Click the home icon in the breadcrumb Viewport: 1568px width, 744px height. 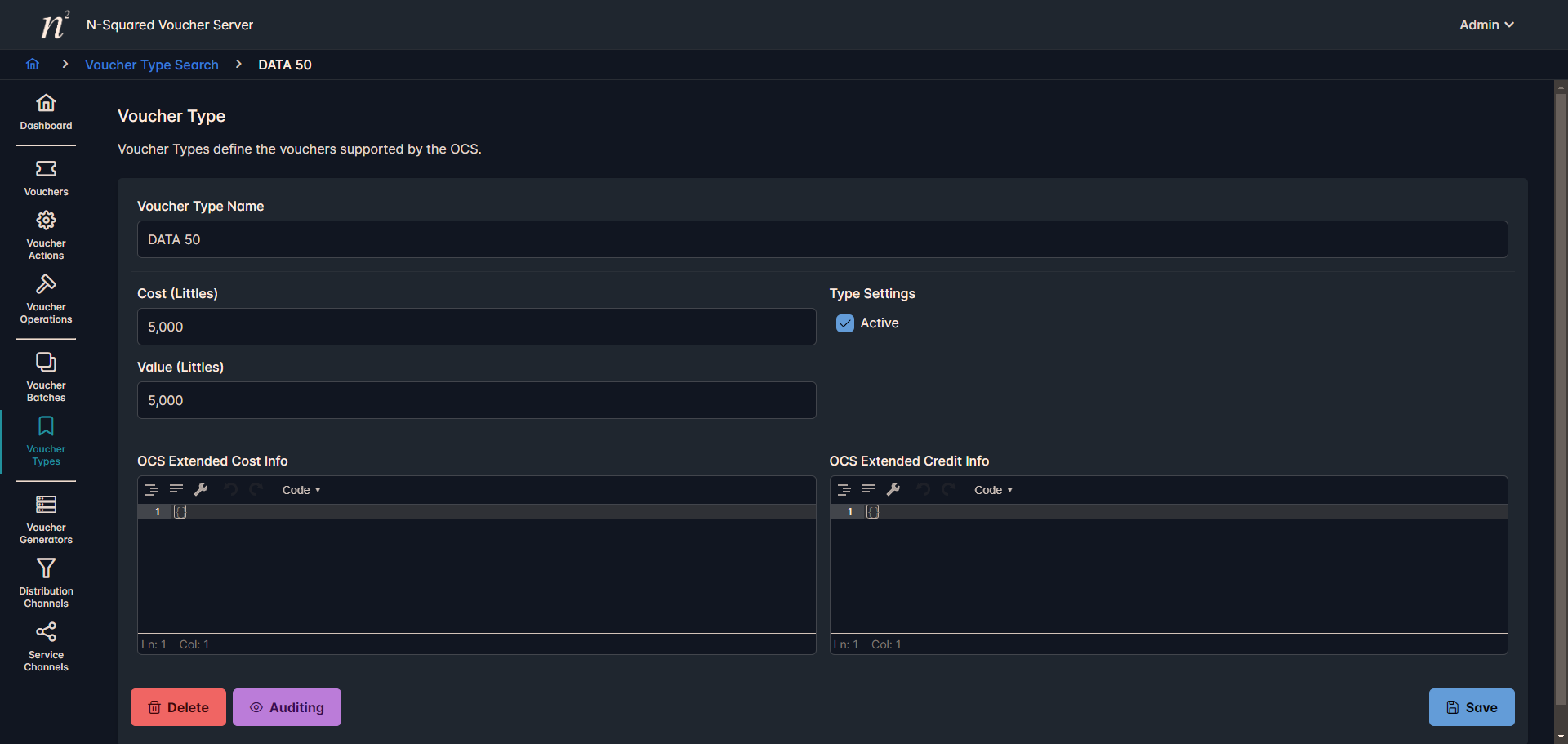(33, 65)
